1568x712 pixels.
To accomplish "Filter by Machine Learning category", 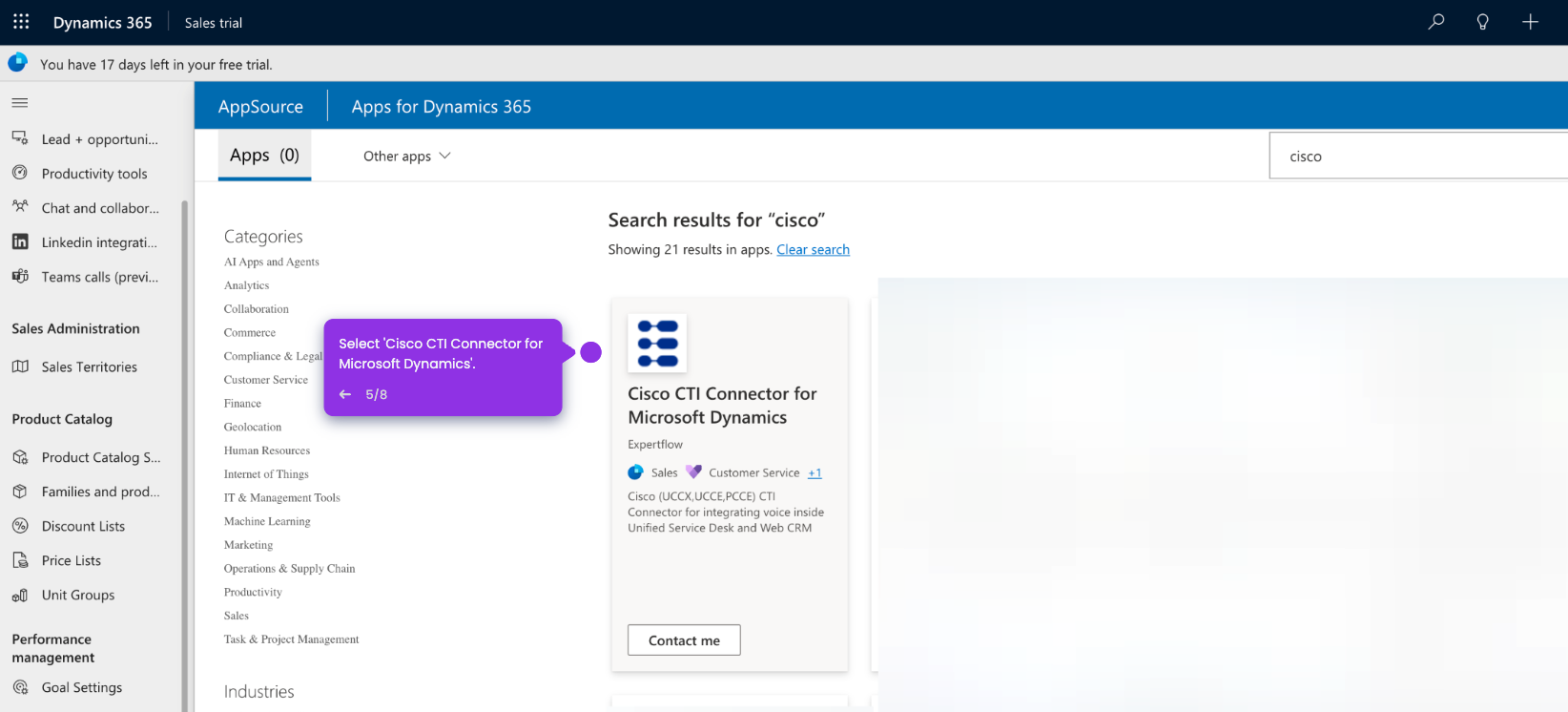I will tap(267, 521).
